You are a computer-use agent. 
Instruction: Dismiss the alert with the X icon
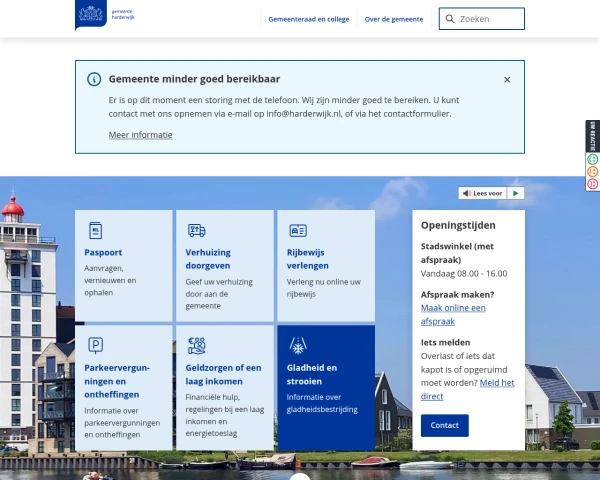click(x=507, y=80)
